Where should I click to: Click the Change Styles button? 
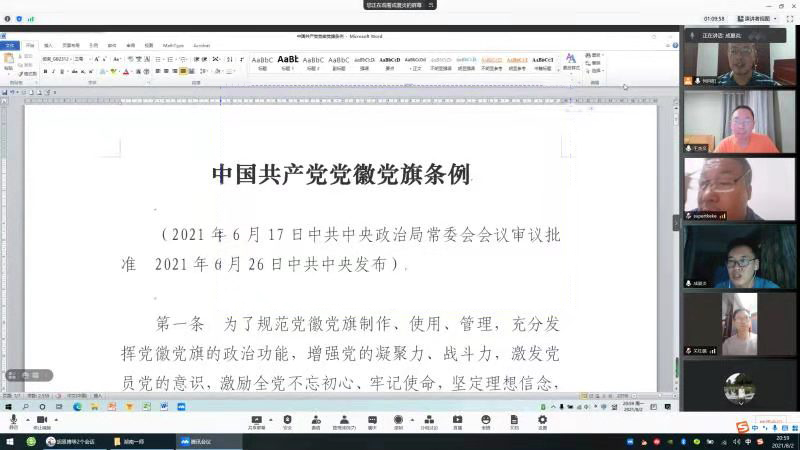click(571, 62)
